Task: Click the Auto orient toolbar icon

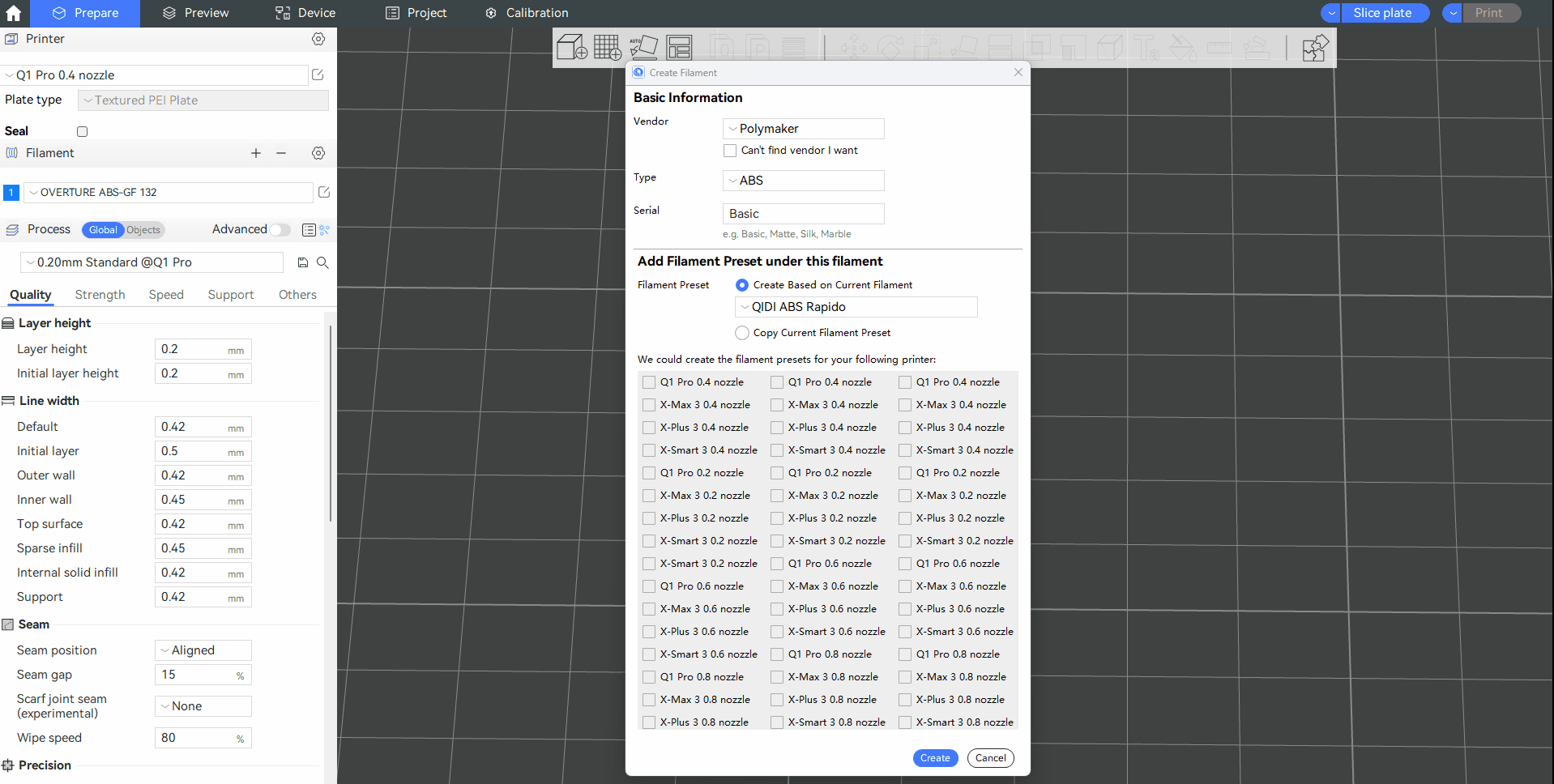Action: point(643,48)
